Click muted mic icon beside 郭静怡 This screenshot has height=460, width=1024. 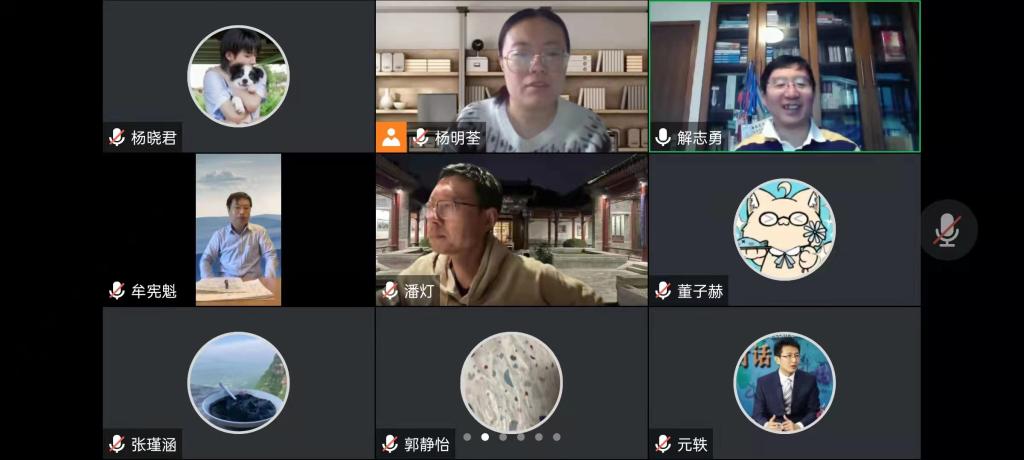[390, 444]
